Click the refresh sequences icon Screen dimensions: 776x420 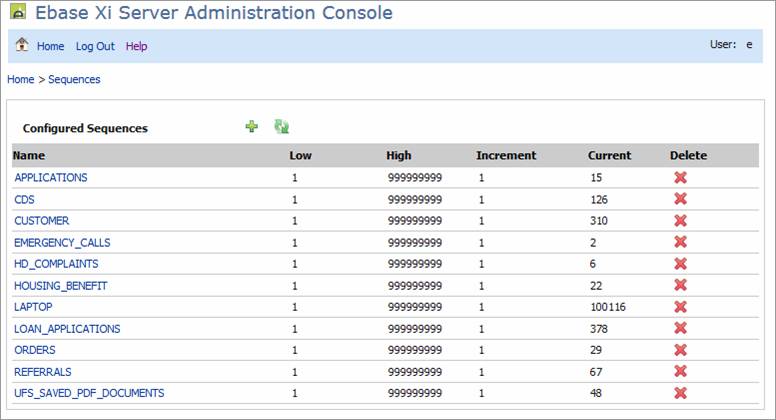click(282, 127)
